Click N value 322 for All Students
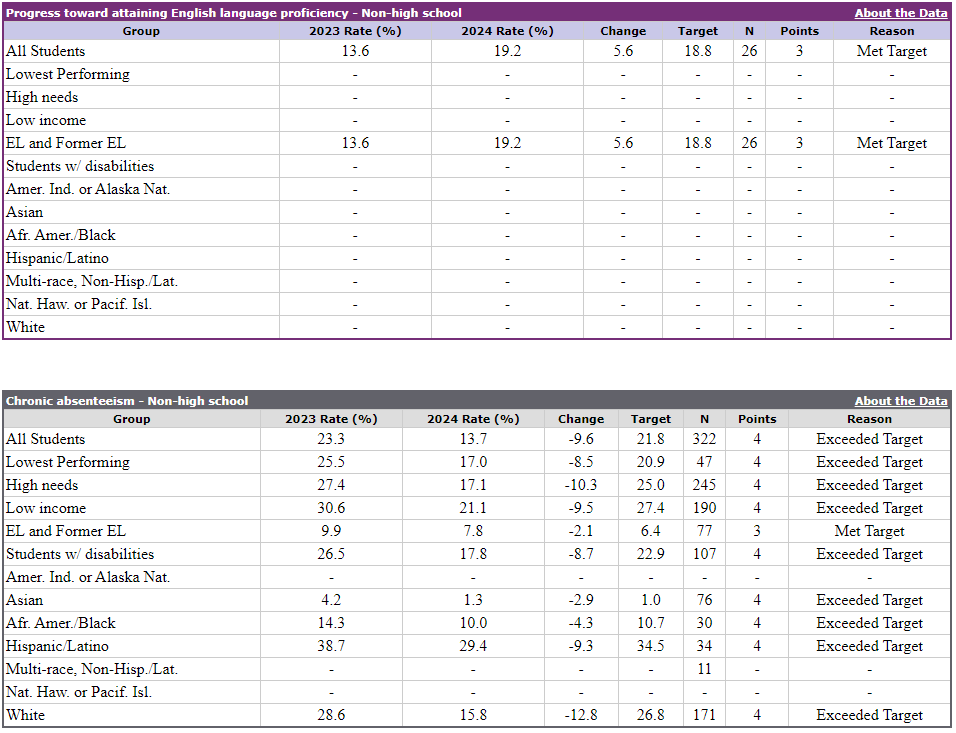Screen dimensions: 956x733 (704, 439)
